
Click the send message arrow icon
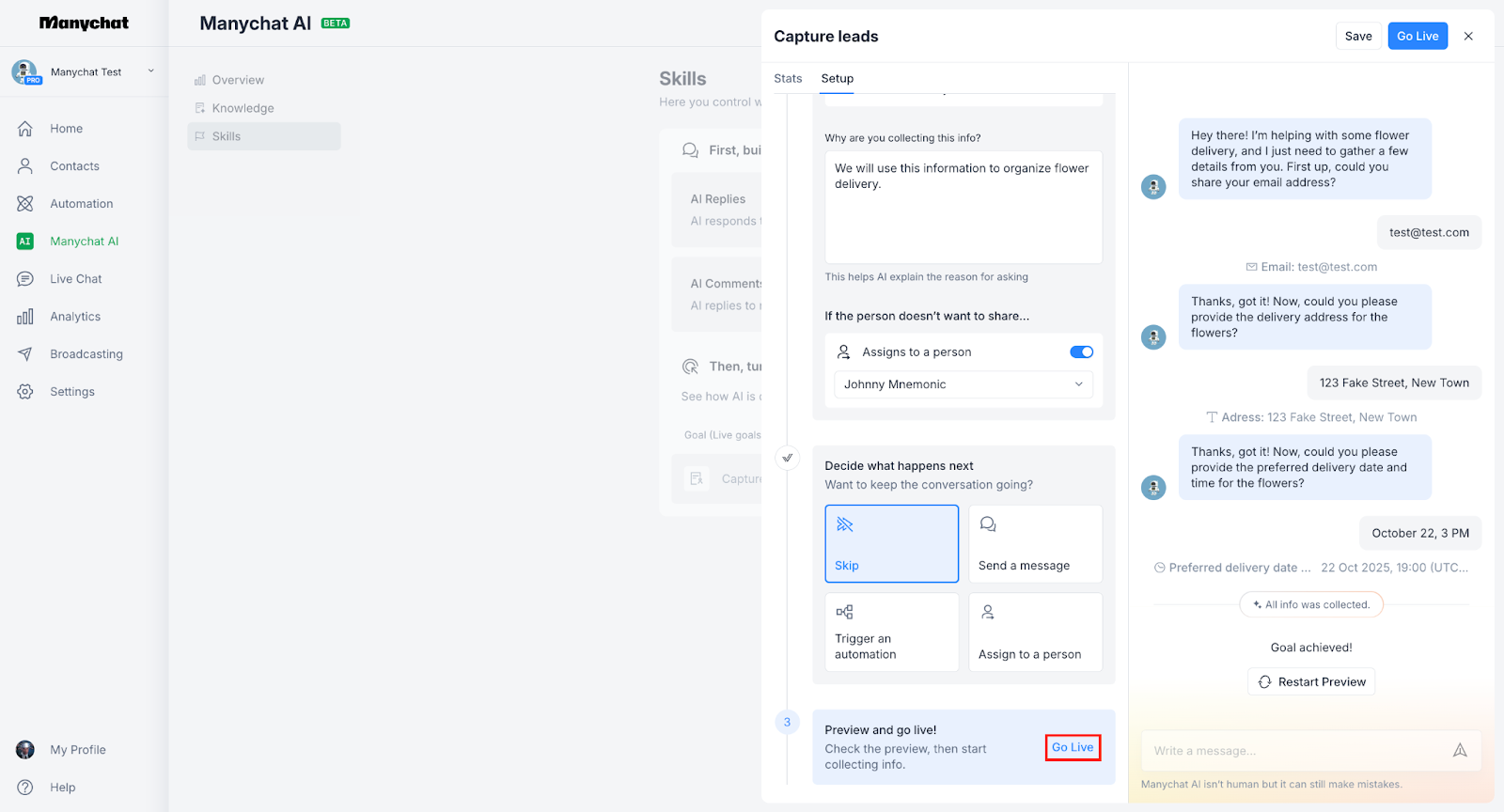point(1459,750)
